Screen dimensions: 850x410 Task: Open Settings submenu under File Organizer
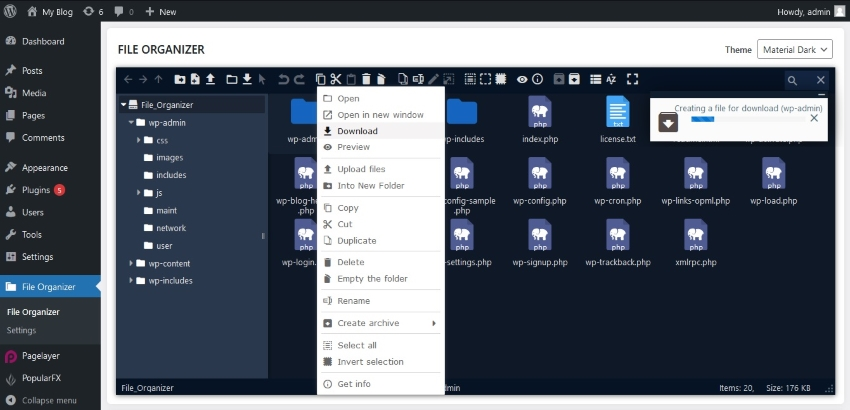coord(22,330)
